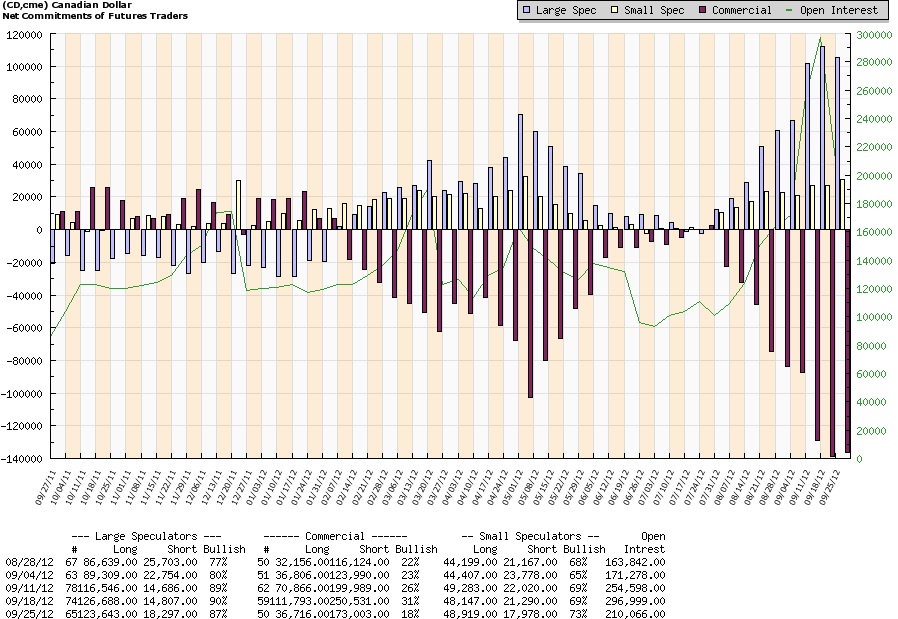
Task: Click the 09/18/12 table row date
Action: [x=29, y=601]
